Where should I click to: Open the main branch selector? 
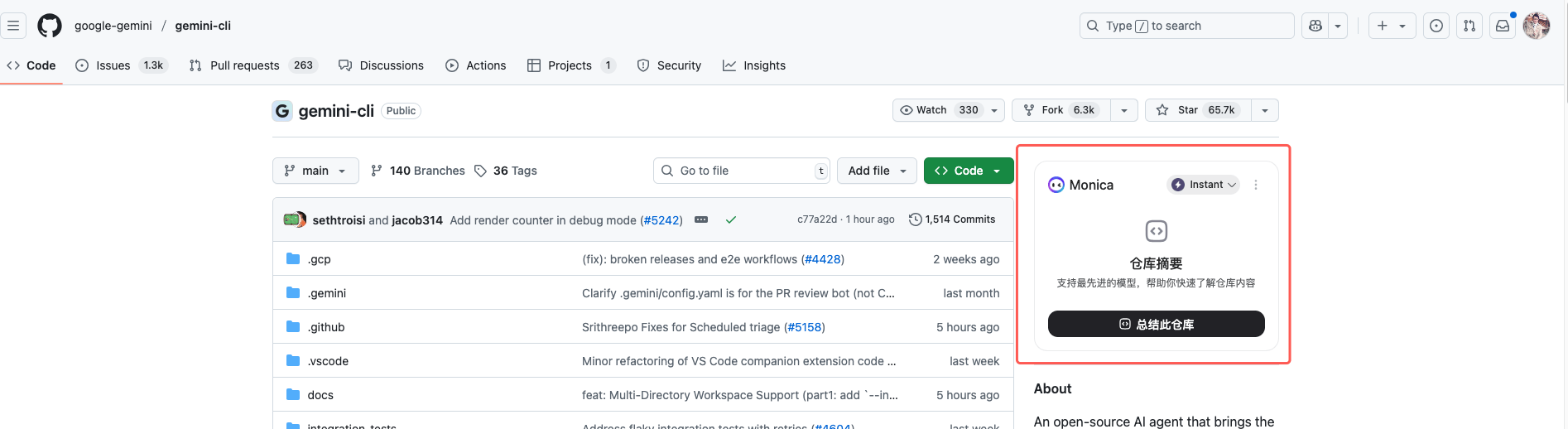(315, 171)
